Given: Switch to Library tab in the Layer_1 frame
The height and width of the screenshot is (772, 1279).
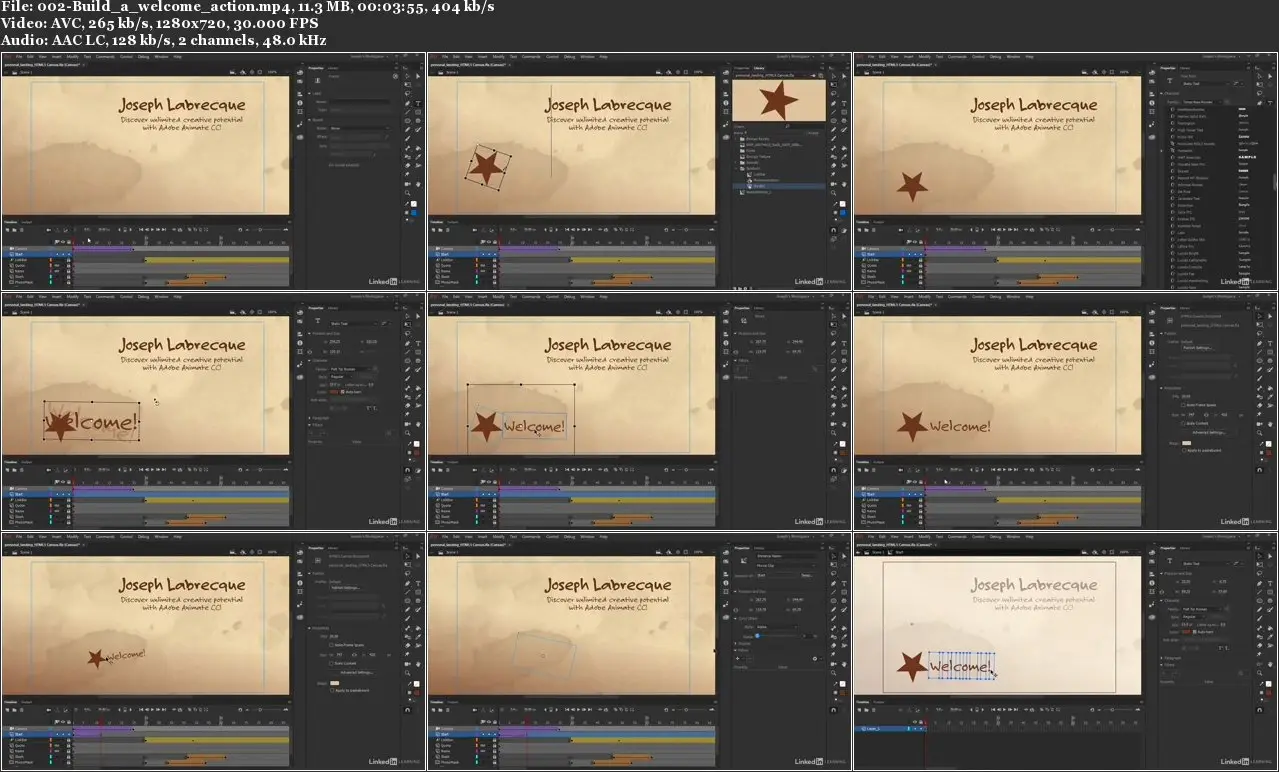Looking at the screenshot, I should click(1185, 548).
